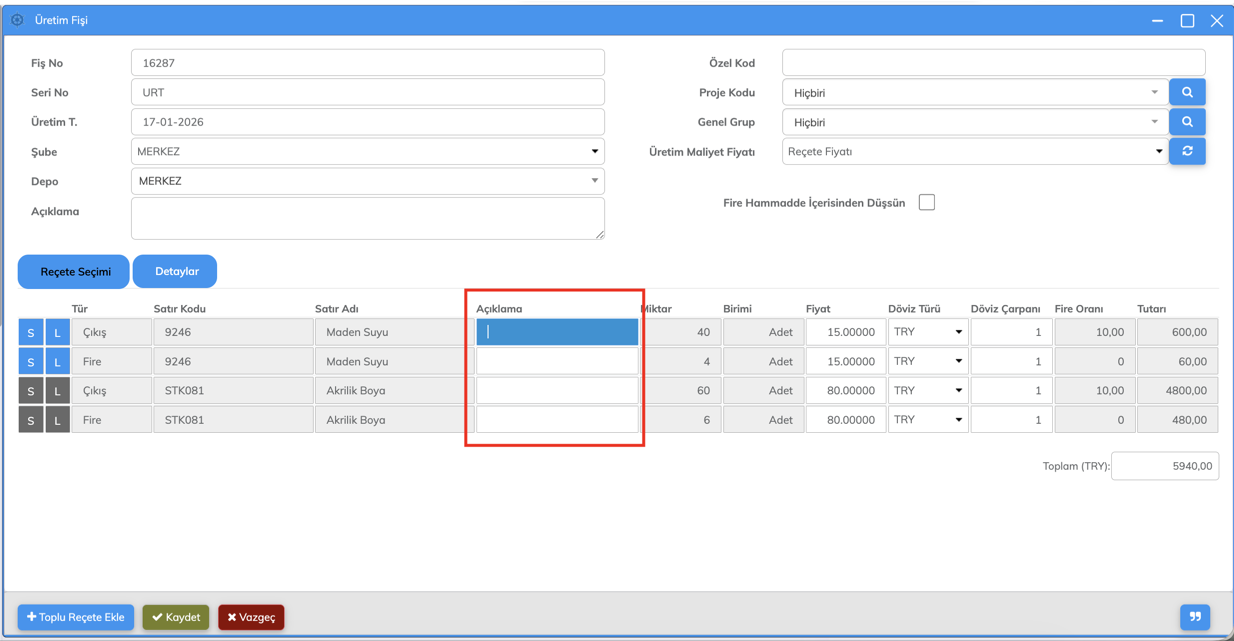1234x641 pixels.
Task: Click the Üretim T. date field
Action: [x=367, y=122]
